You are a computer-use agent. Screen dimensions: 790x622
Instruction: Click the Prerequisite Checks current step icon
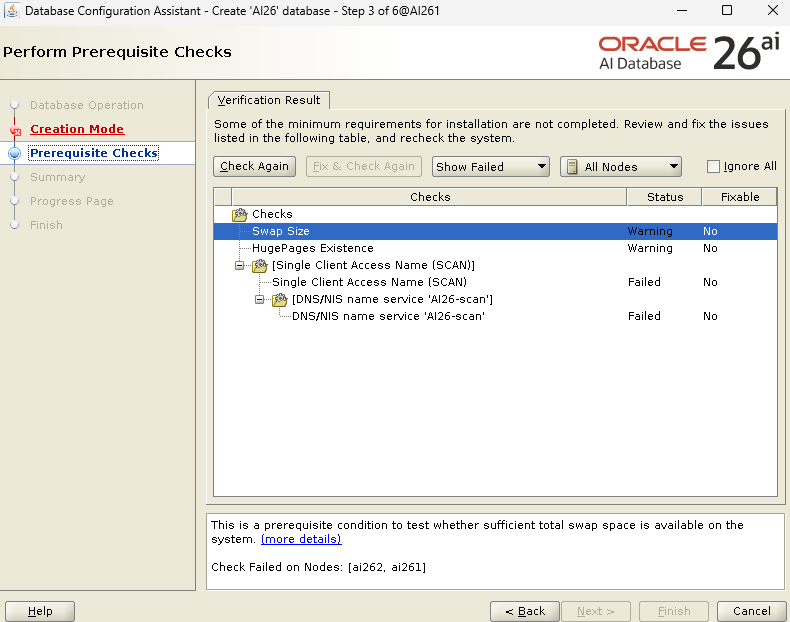[x=14, y=153]
